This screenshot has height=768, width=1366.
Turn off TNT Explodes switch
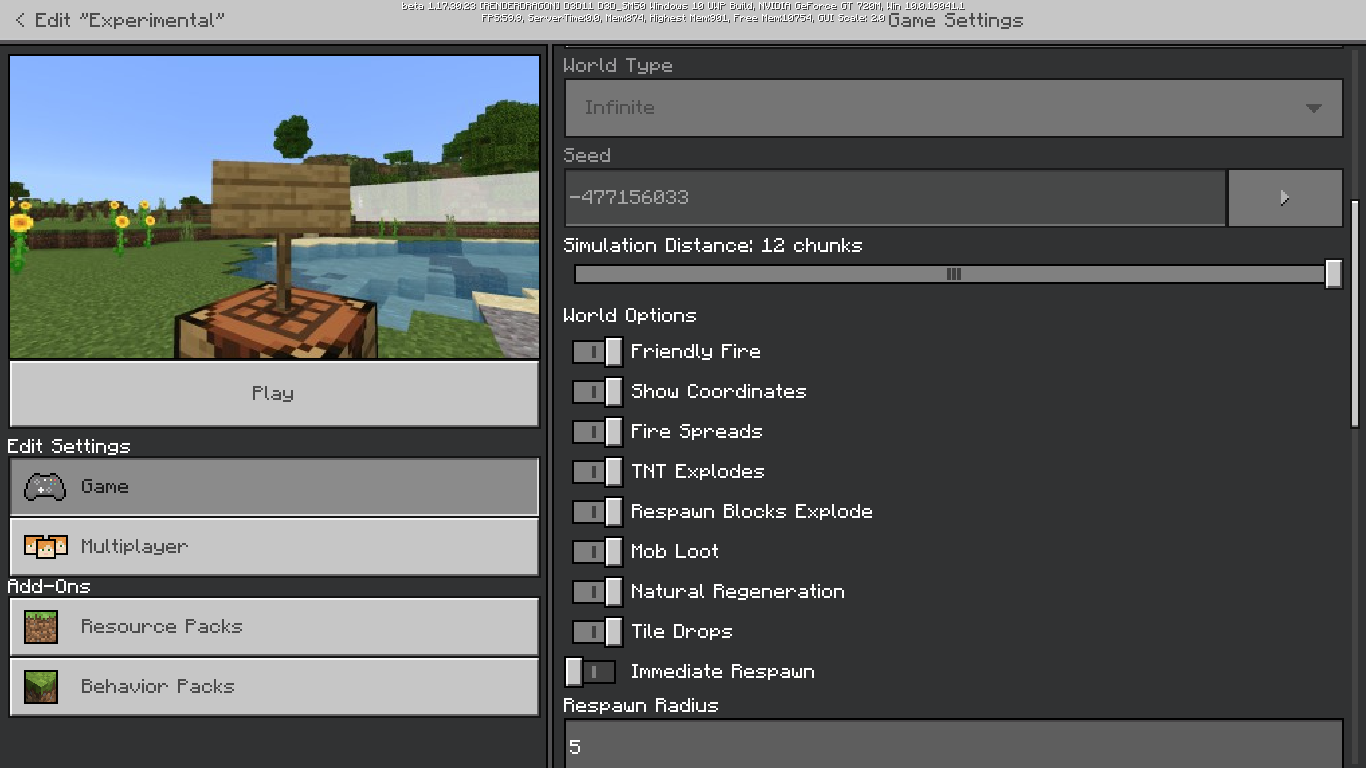click(597, 472)
